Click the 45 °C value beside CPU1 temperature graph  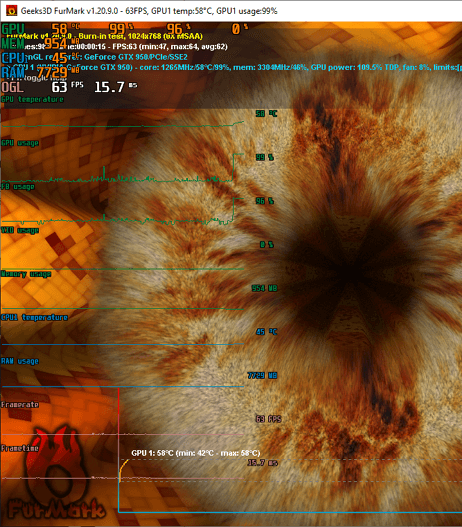pos(266,332)
